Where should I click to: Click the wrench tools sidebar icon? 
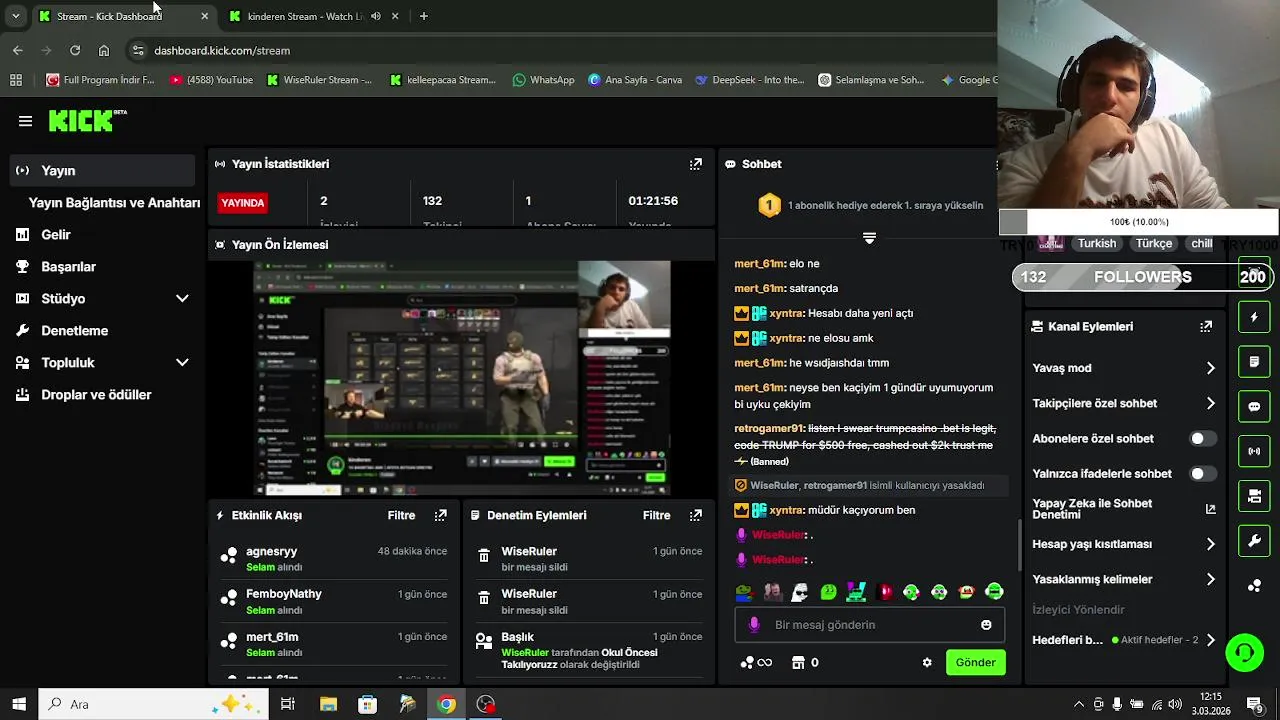(1254, 541)
